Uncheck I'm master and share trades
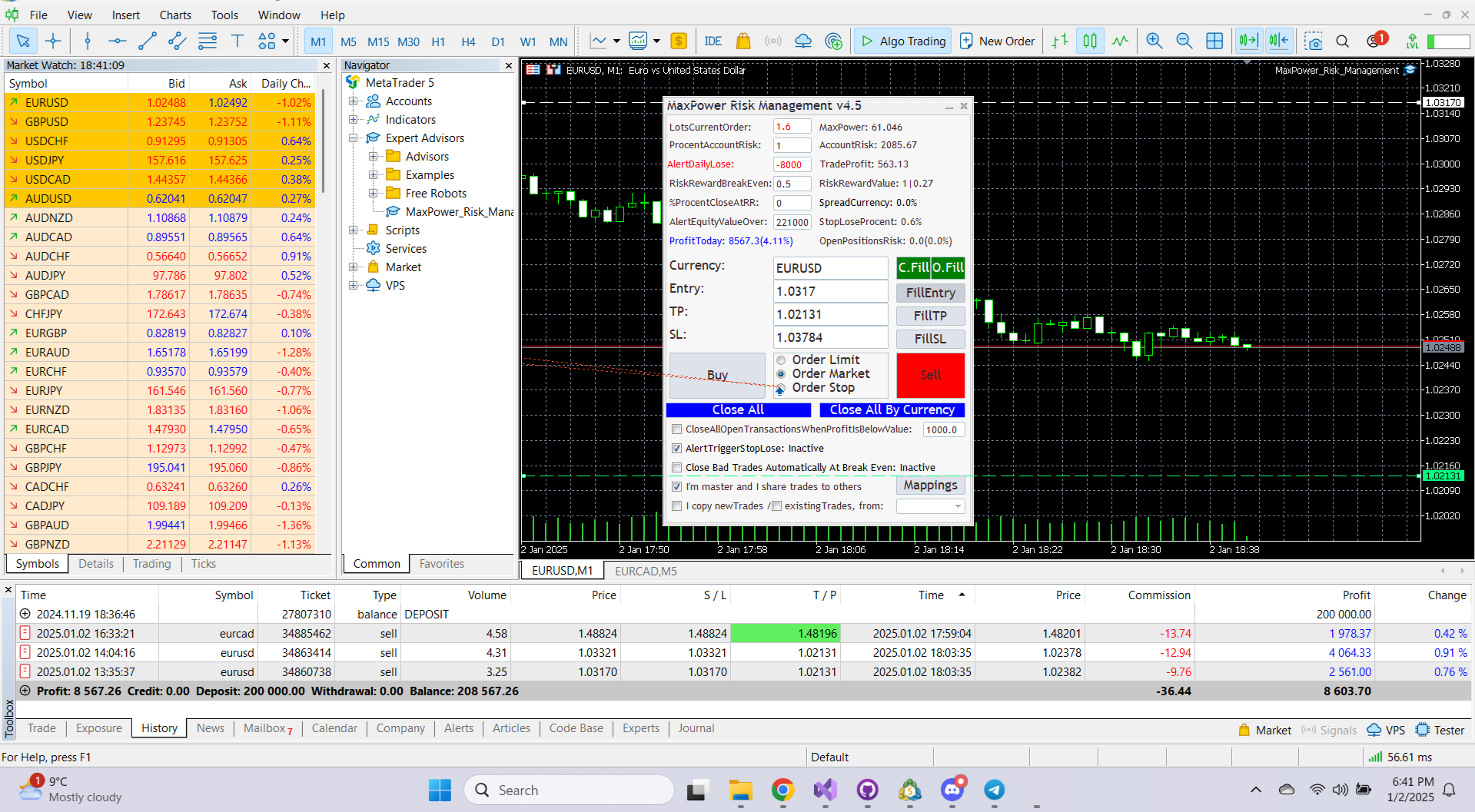 [x=677, y=487]
